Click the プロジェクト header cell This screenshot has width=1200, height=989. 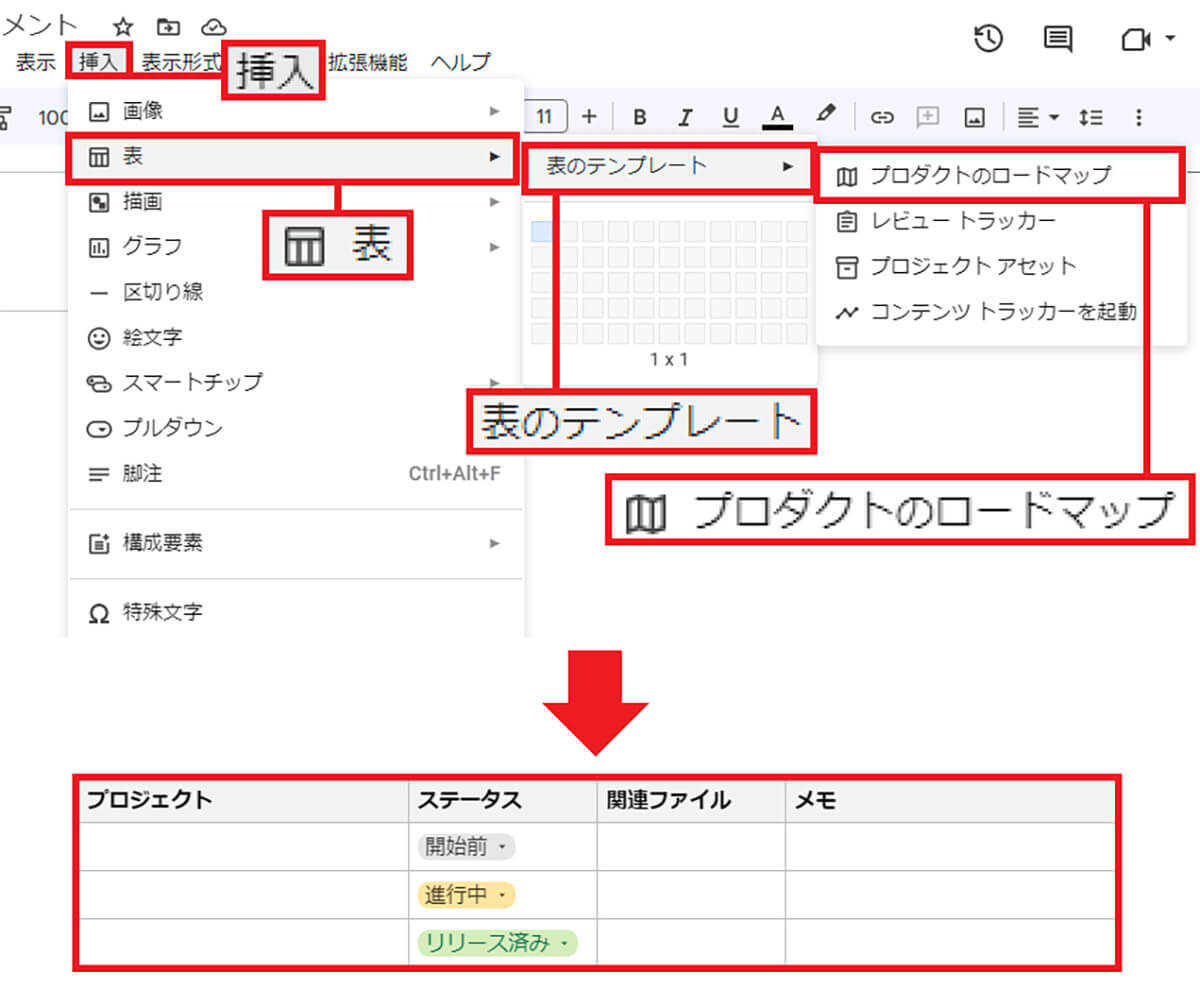click(243, 800)
